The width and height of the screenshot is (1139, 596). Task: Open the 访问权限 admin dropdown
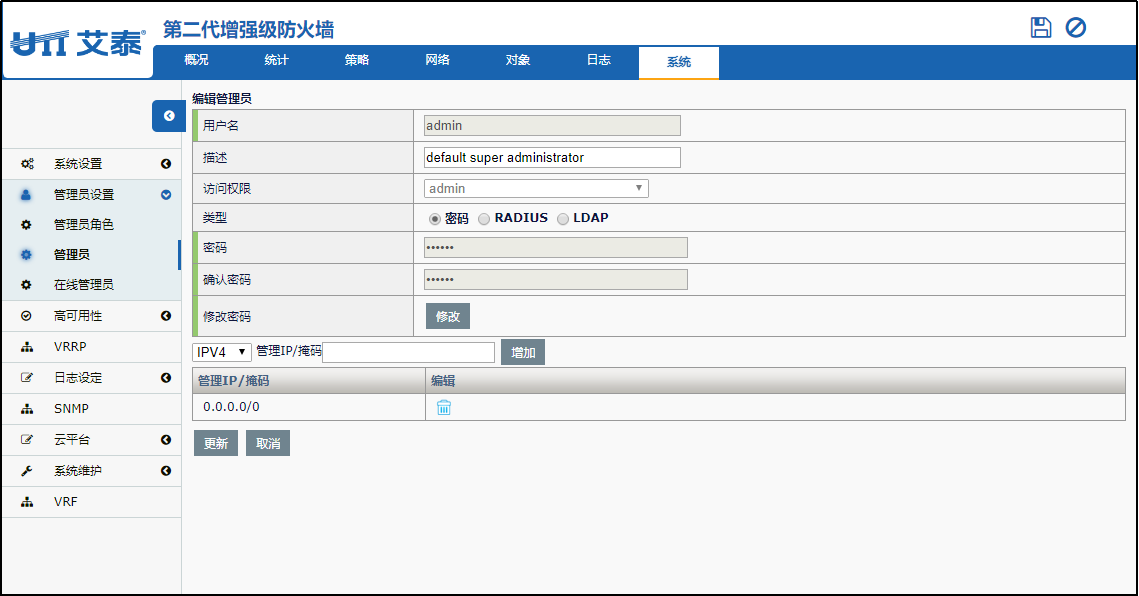[536, 188]
